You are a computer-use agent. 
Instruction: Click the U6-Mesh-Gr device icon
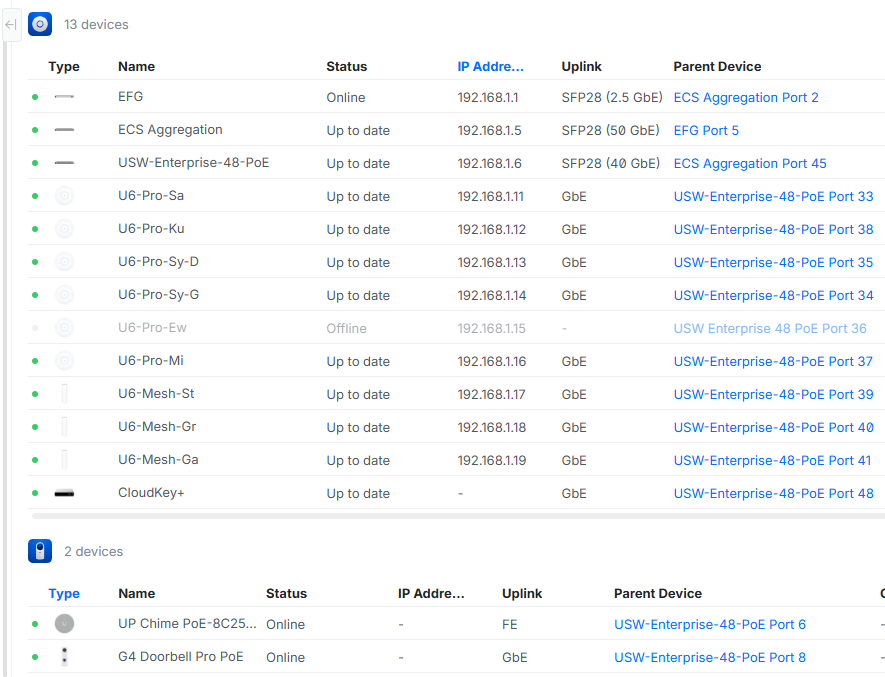(64, 427)
